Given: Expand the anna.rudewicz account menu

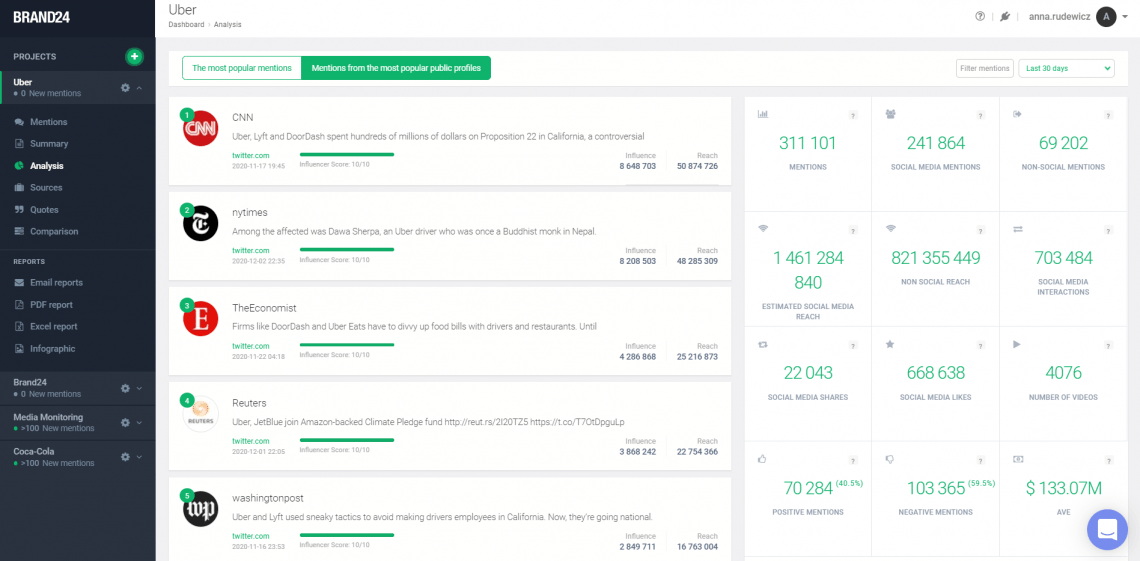Looking at the screenshot, I should (x=1125, y=17).
